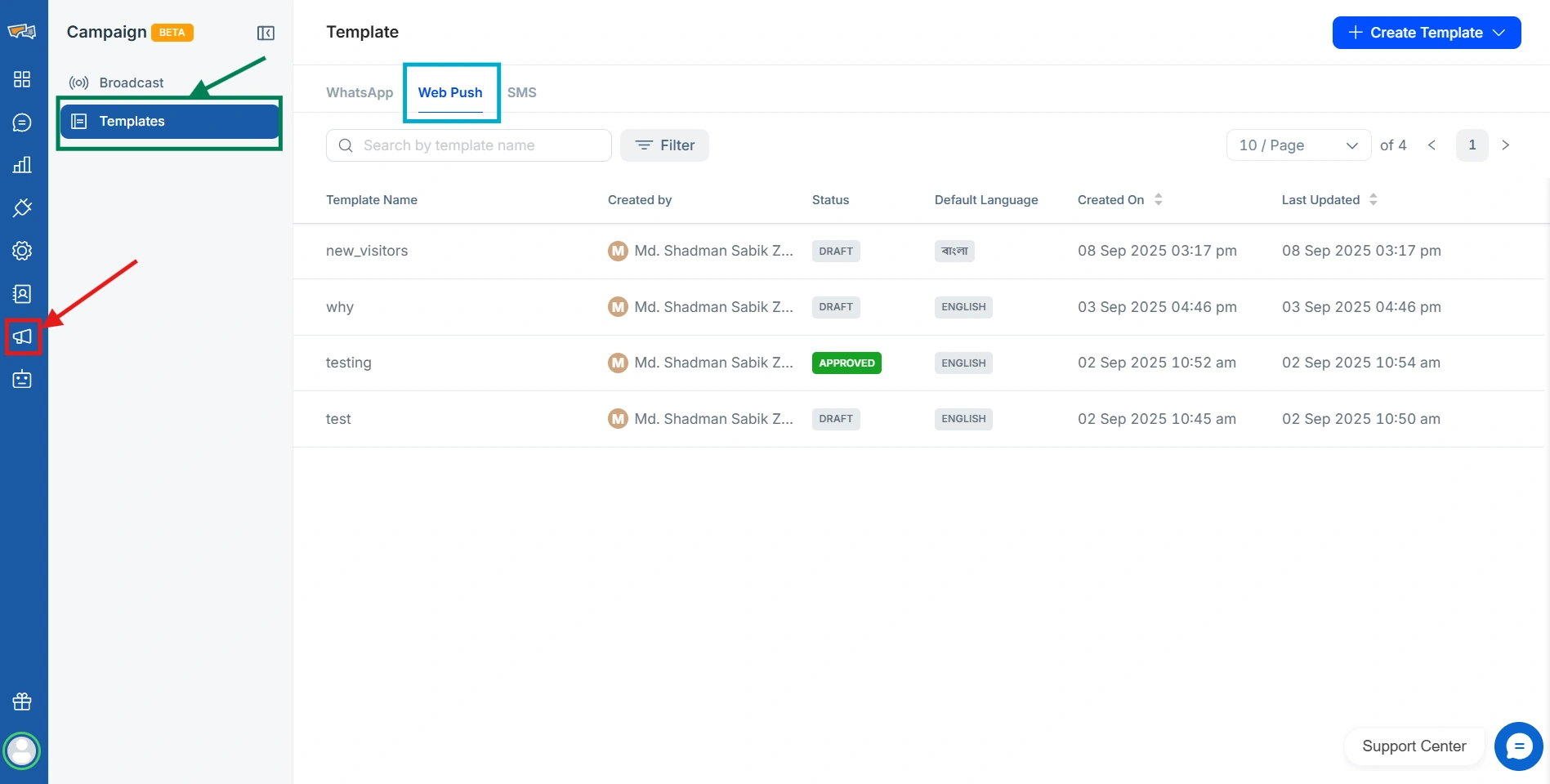Image resolution: width=1550 pixels, height=784 pixels.
Task: Open the 10 / Page size dropdown
Action: pyautogui.click(x=1298, y=145)
